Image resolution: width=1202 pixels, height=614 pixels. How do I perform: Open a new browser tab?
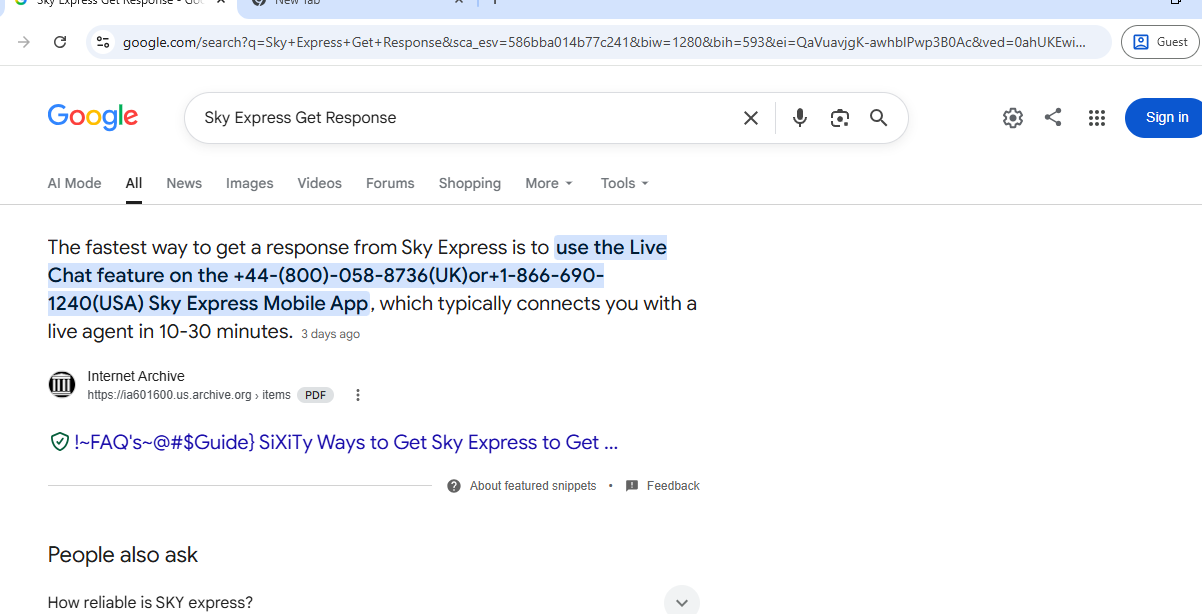pyautogui.click(x=495, y=3)
